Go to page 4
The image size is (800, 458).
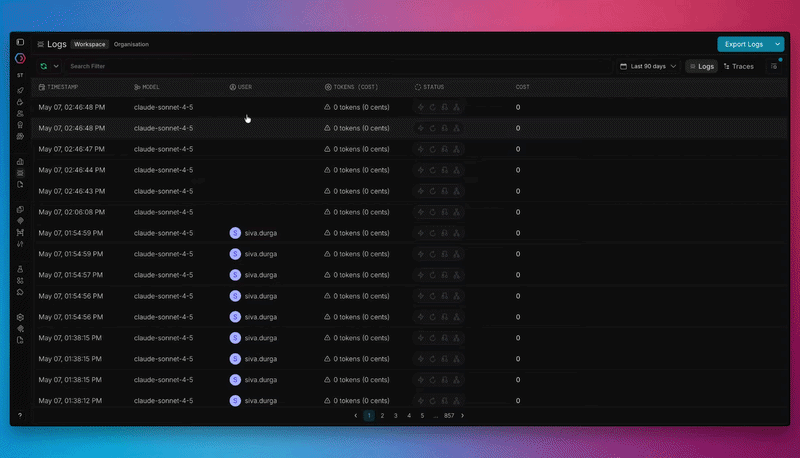[409, 416]
